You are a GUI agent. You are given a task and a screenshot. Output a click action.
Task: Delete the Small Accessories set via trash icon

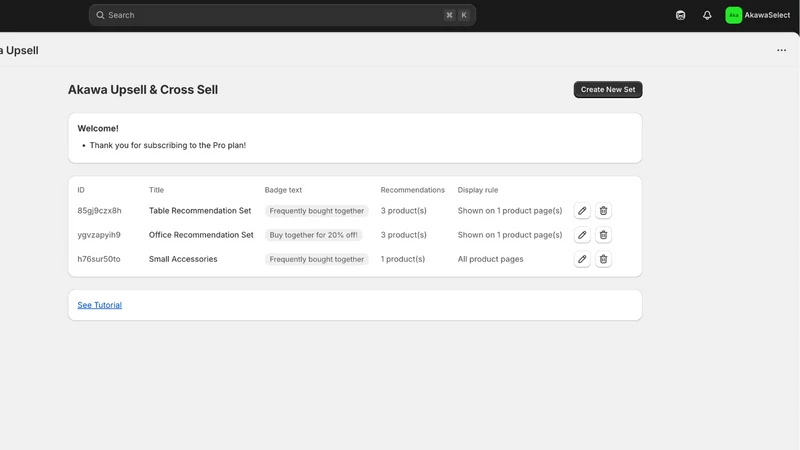[x=603, y=259]
